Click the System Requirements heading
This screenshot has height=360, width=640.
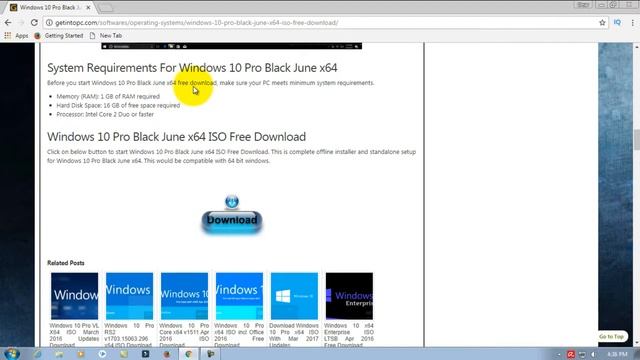(x=192, y=68)
